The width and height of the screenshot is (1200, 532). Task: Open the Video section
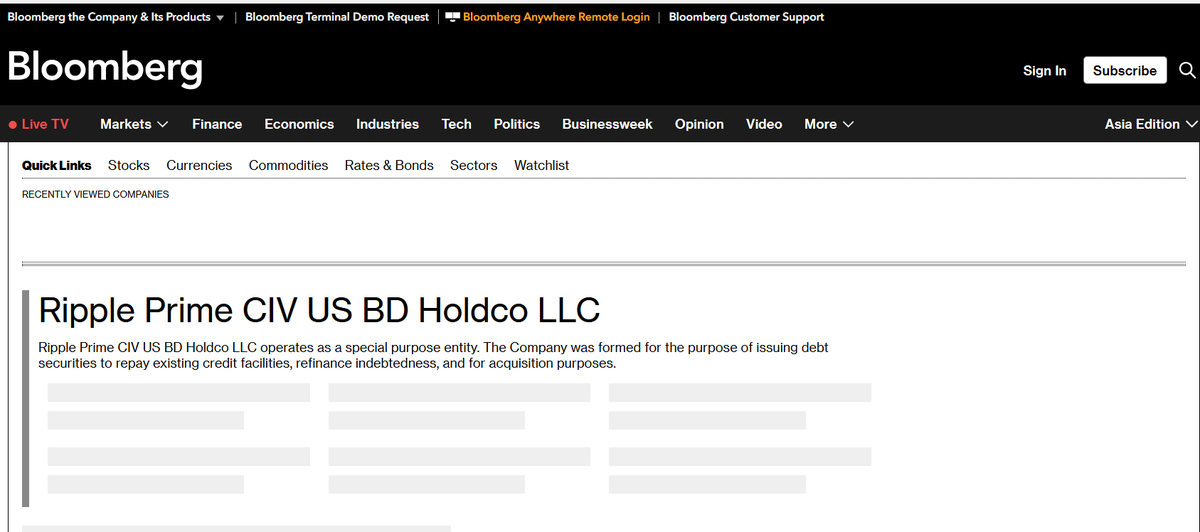(x=764, y=124)
